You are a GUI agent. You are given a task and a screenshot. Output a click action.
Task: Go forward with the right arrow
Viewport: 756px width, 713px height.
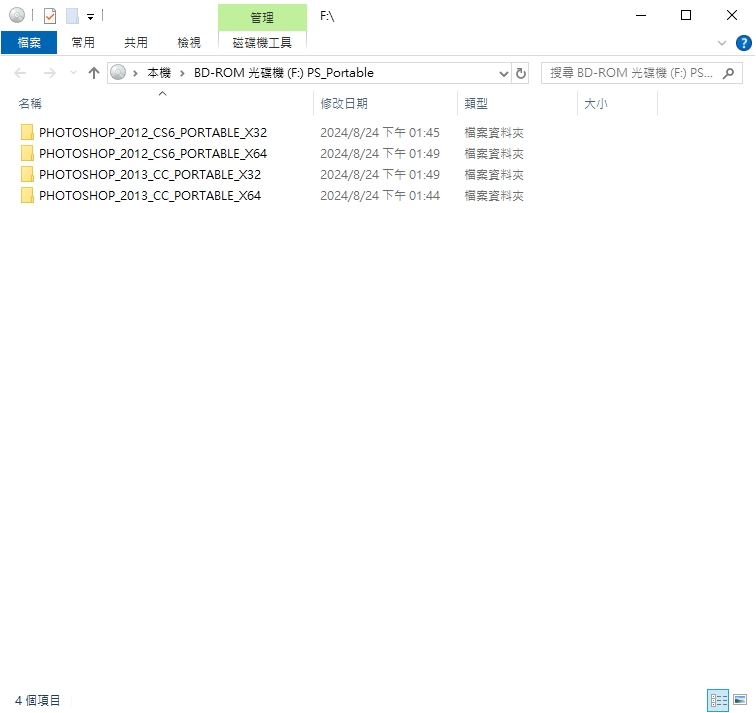[x=49, y=73]
